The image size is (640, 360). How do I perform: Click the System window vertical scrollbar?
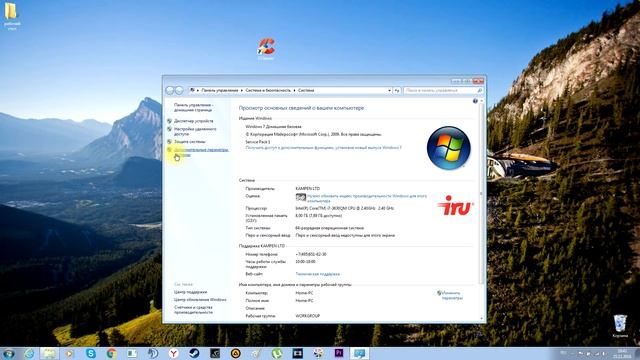481,192
